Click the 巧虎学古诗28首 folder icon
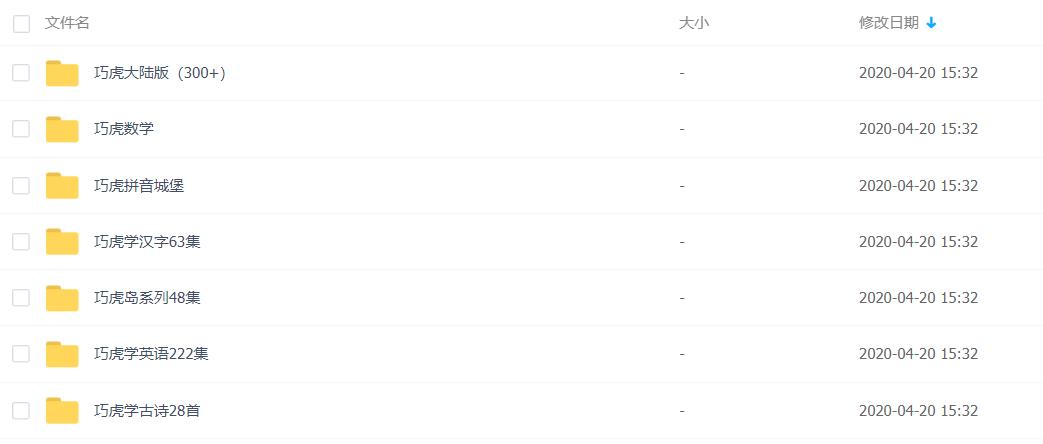Image resolution: width=1043 pixels, height=444 pixels. 62,410
